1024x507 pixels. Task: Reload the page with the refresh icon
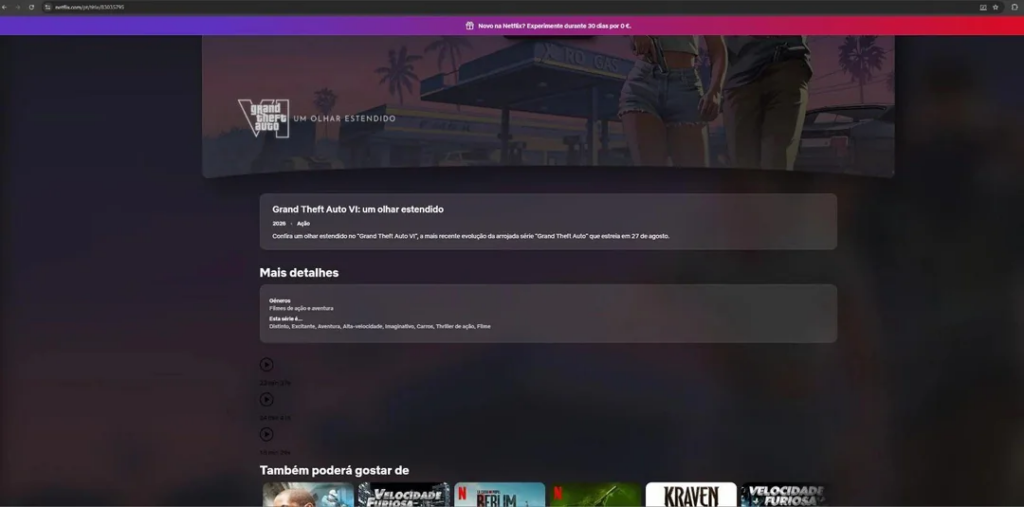pyautogui.click(x=31, y=7)
